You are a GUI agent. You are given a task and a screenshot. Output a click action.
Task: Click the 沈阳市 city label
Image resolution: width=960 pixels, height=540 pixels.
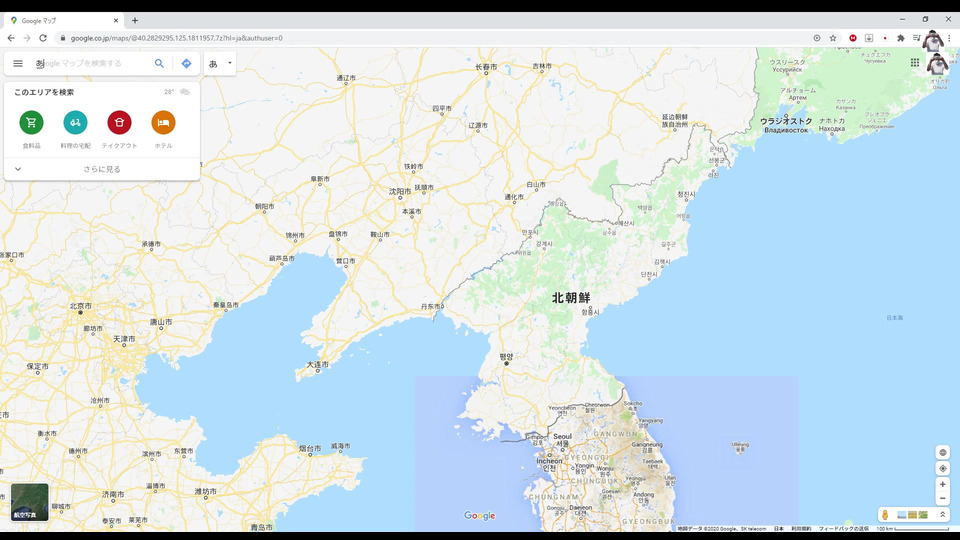click(400, 192)
